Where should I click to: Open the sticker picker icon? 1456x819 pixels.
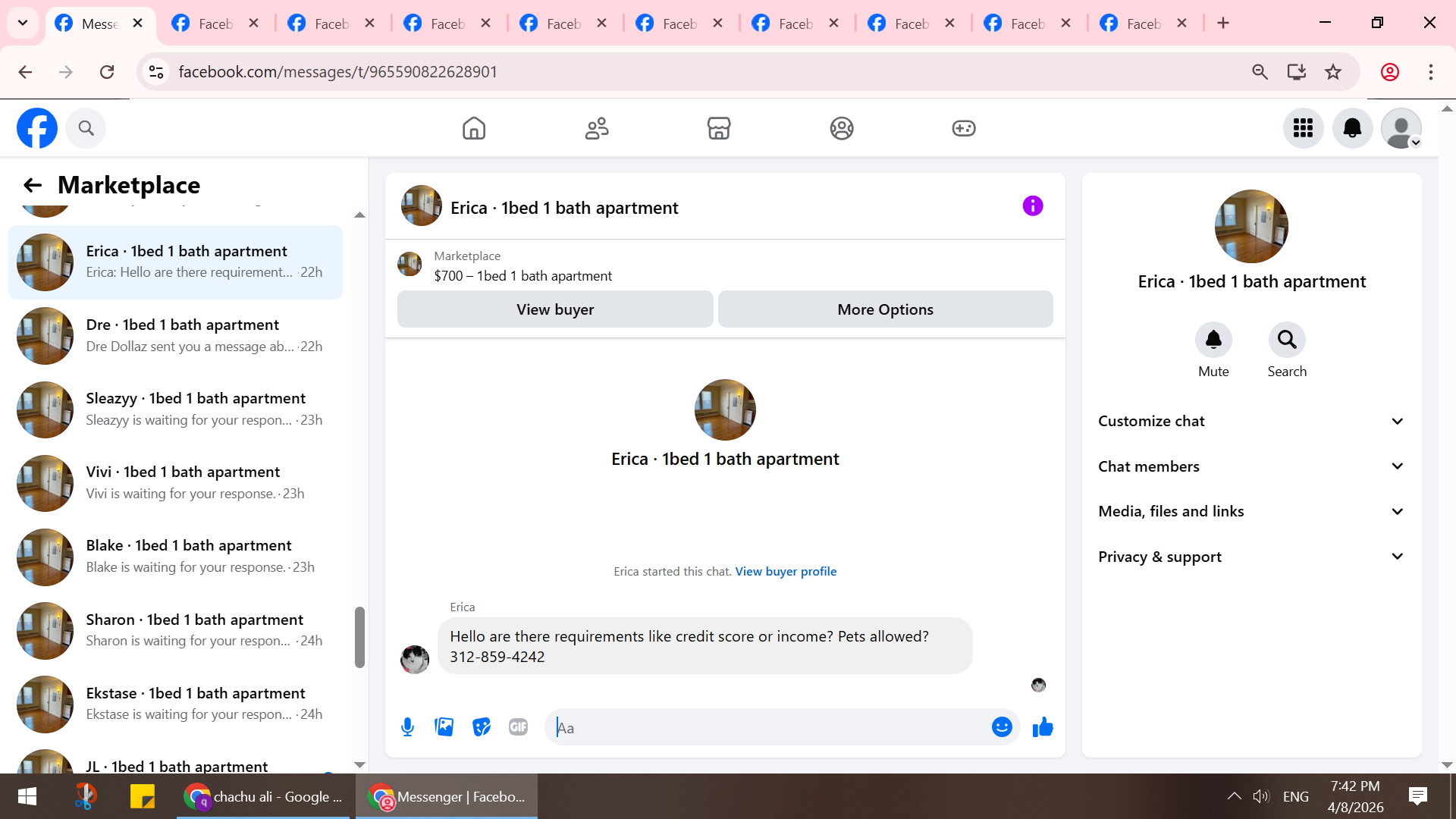click(482, 727)
